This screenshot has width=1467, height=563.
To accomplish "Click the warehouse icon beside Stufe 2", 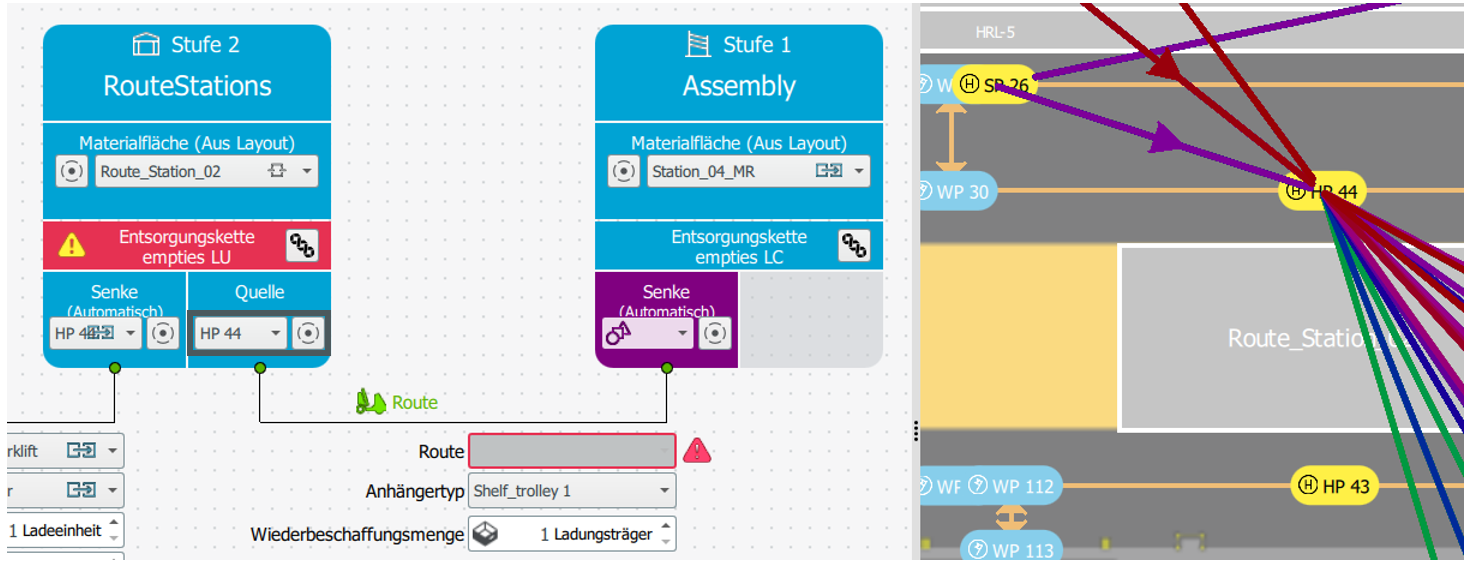I will pos(146,45).
